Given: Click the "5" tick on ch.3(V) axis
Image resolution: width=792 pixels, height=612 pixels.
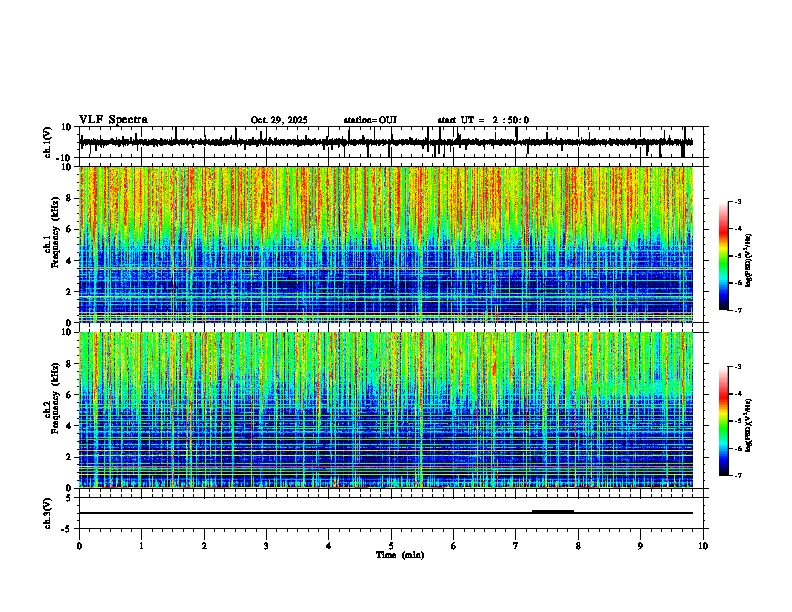Looking at the screenshot, I should tap(70, 498).
